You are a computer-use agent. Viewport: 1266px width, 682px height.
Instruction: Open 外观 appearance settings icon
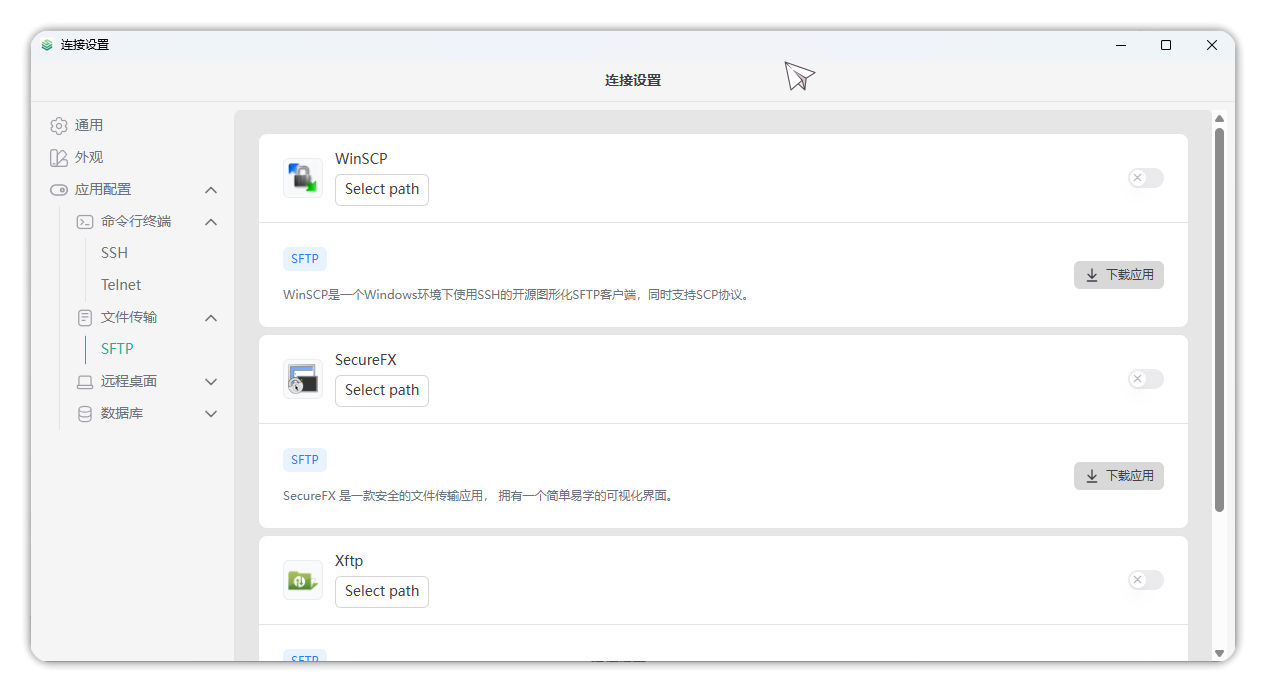[59, 158]
